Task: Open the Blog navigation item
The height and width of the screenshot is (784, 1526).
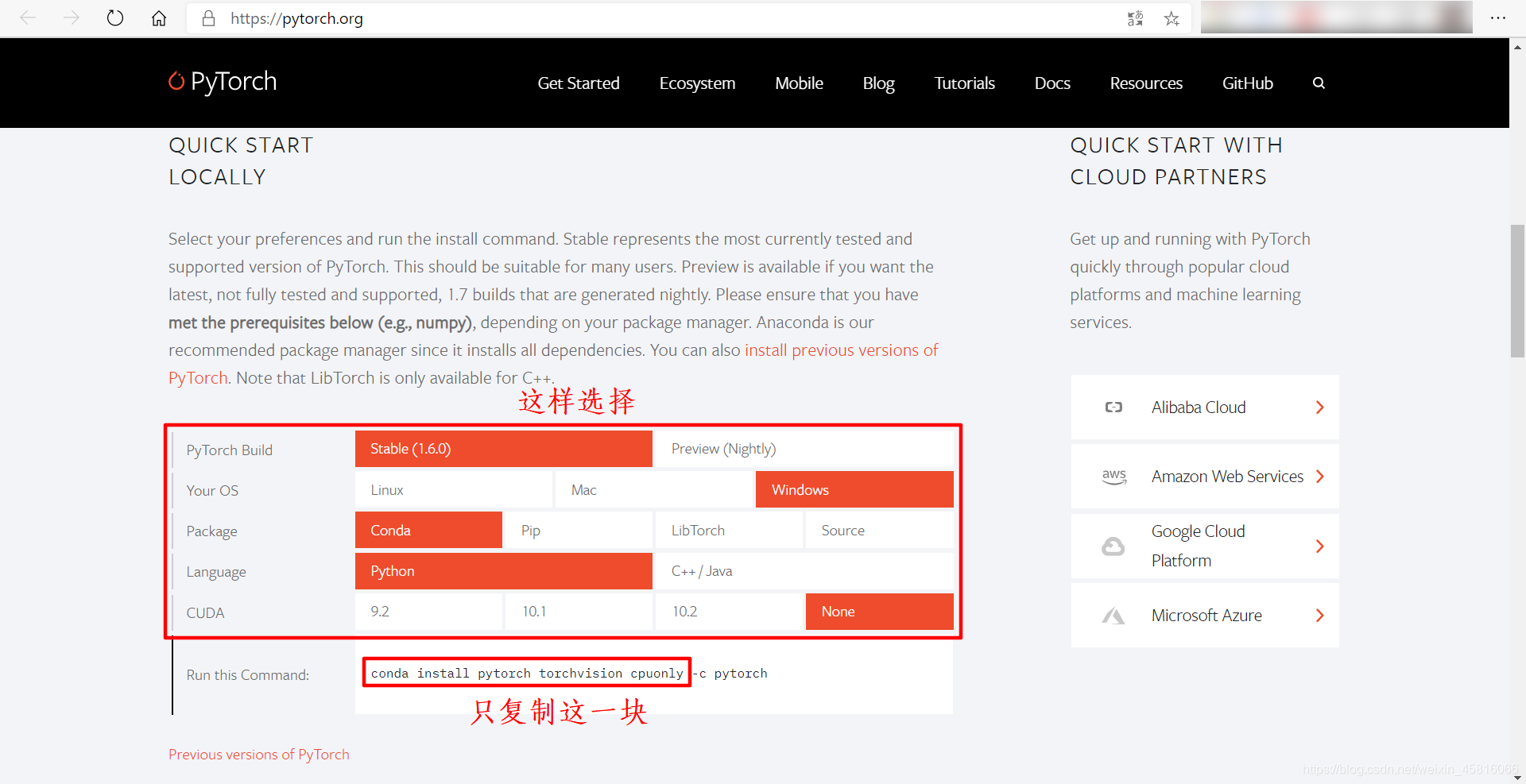Action: (878, 83)
